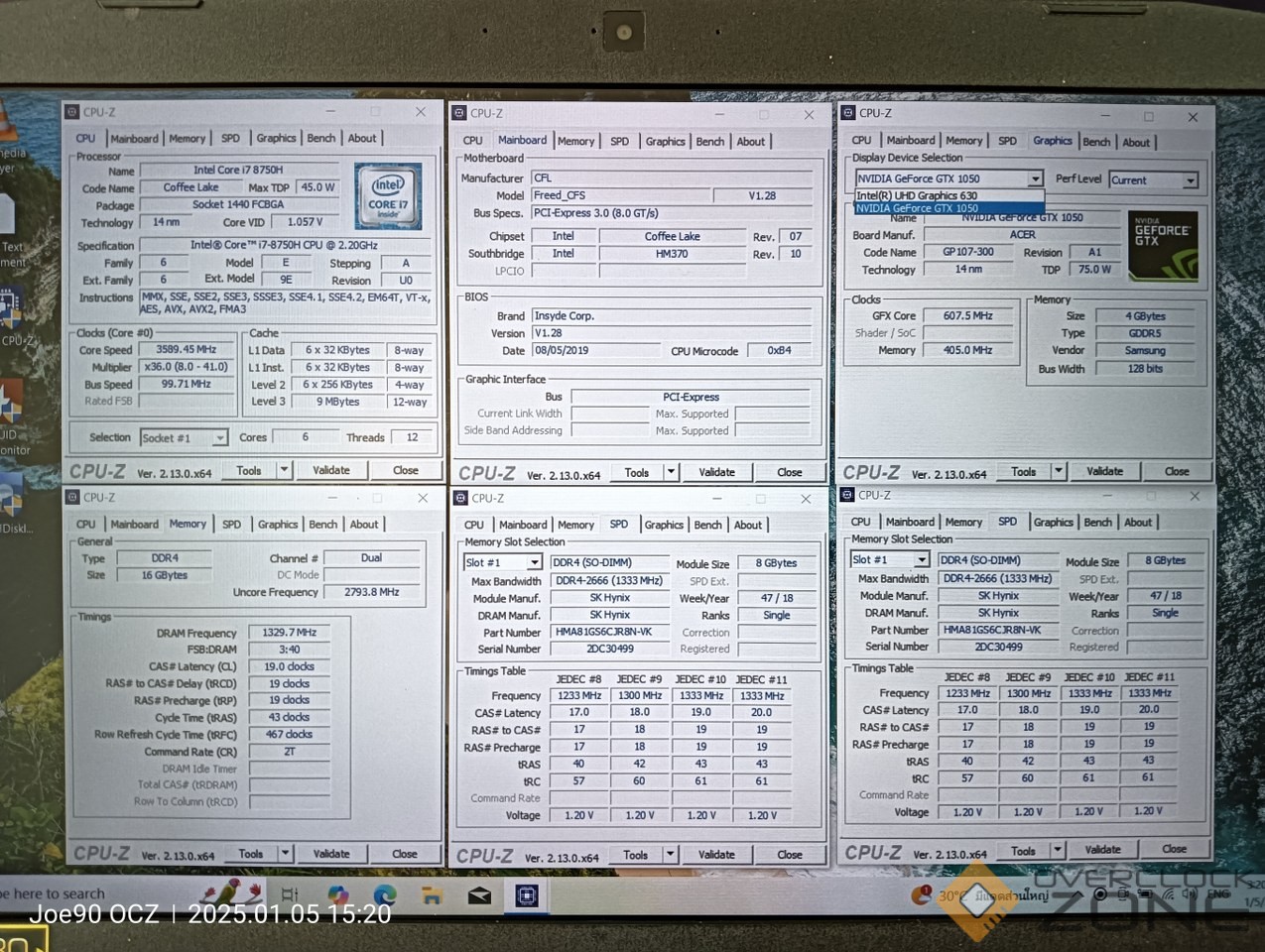
Task: Open File Explorer from the taskbar
Action: (x=432, y=896)
